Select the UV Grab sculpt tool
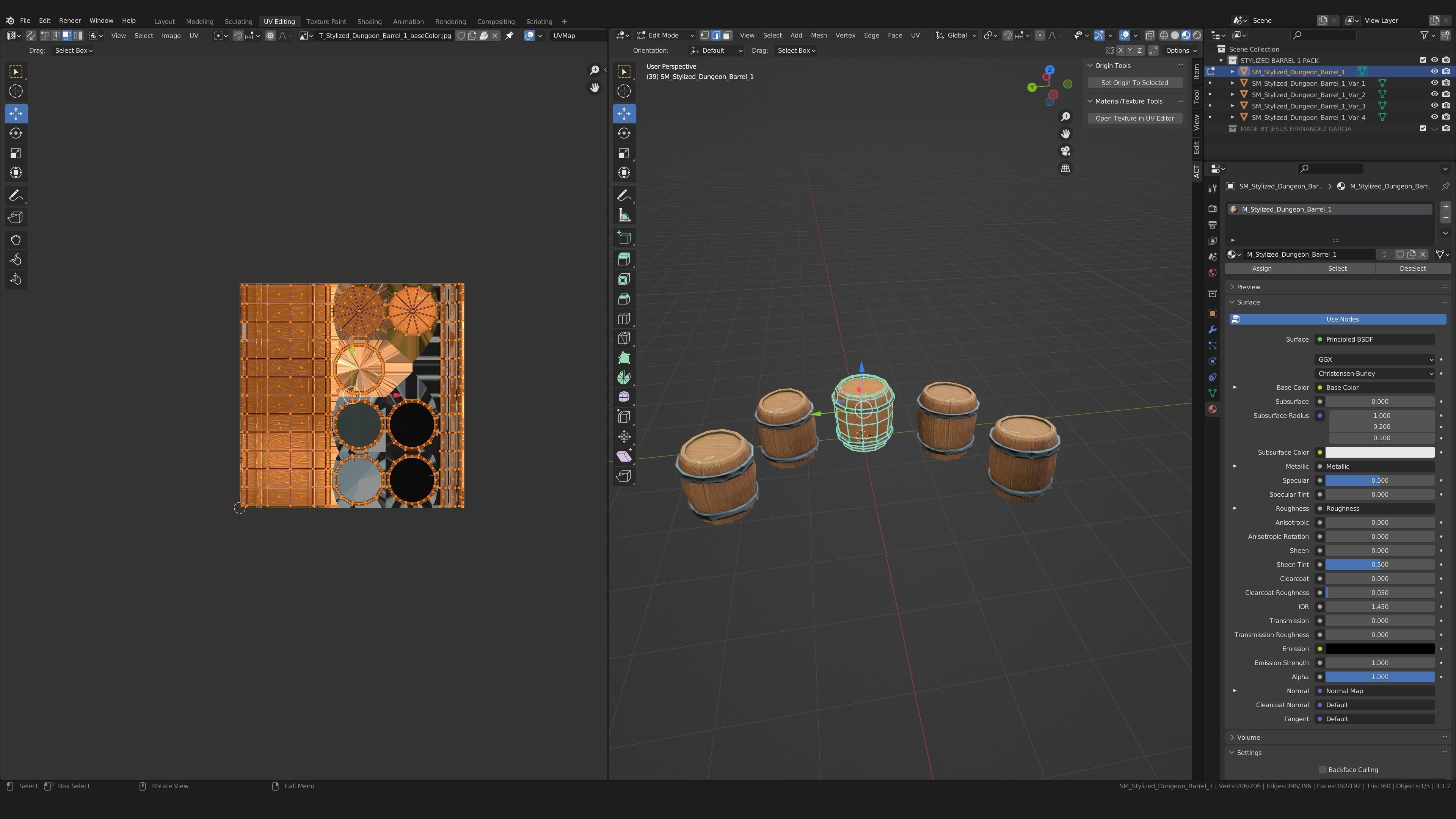The height and width of the screenshot is (819, 1456). click(16, 240)
